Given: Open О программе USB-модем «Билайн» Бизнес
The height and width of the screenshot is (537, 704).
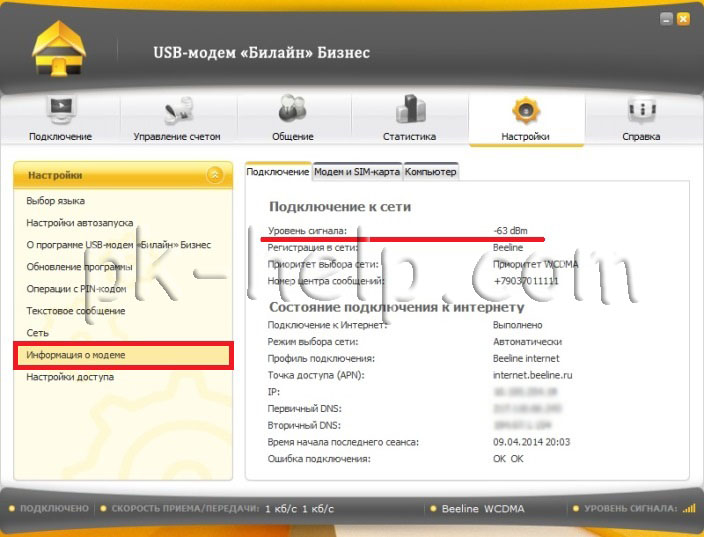Looking at the screenshot, I should pyautogui.click(x=119, y=245).
